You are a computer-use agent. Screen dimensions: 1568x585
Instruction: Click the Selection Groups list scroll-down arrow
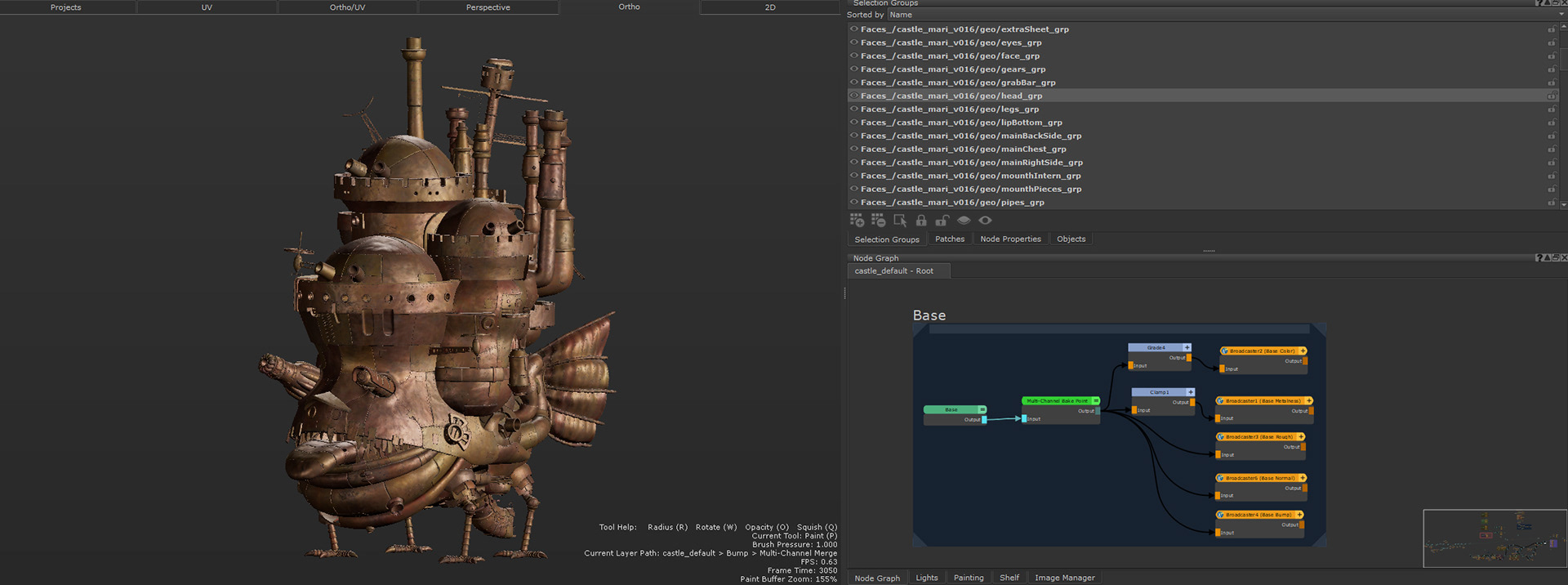pyautogui.click(x=1563, y=204)
